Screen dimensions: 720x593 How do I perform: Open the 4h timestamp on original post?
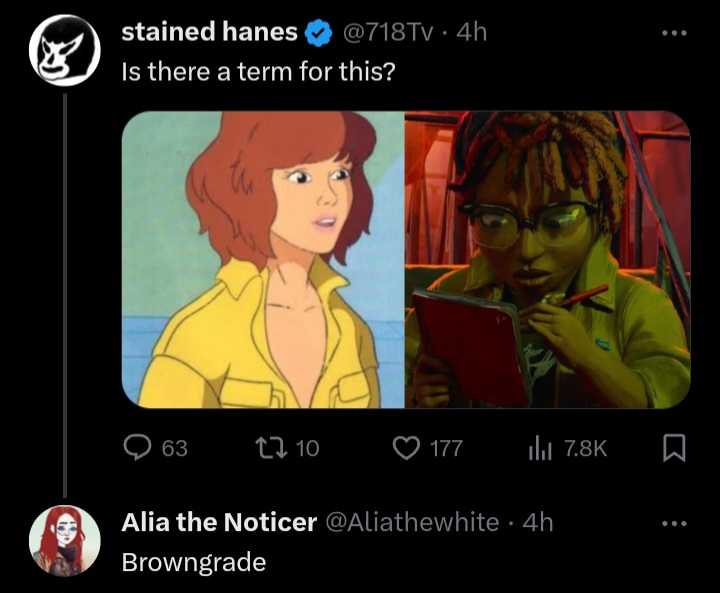pyautogui.click(x=471, y=33)
